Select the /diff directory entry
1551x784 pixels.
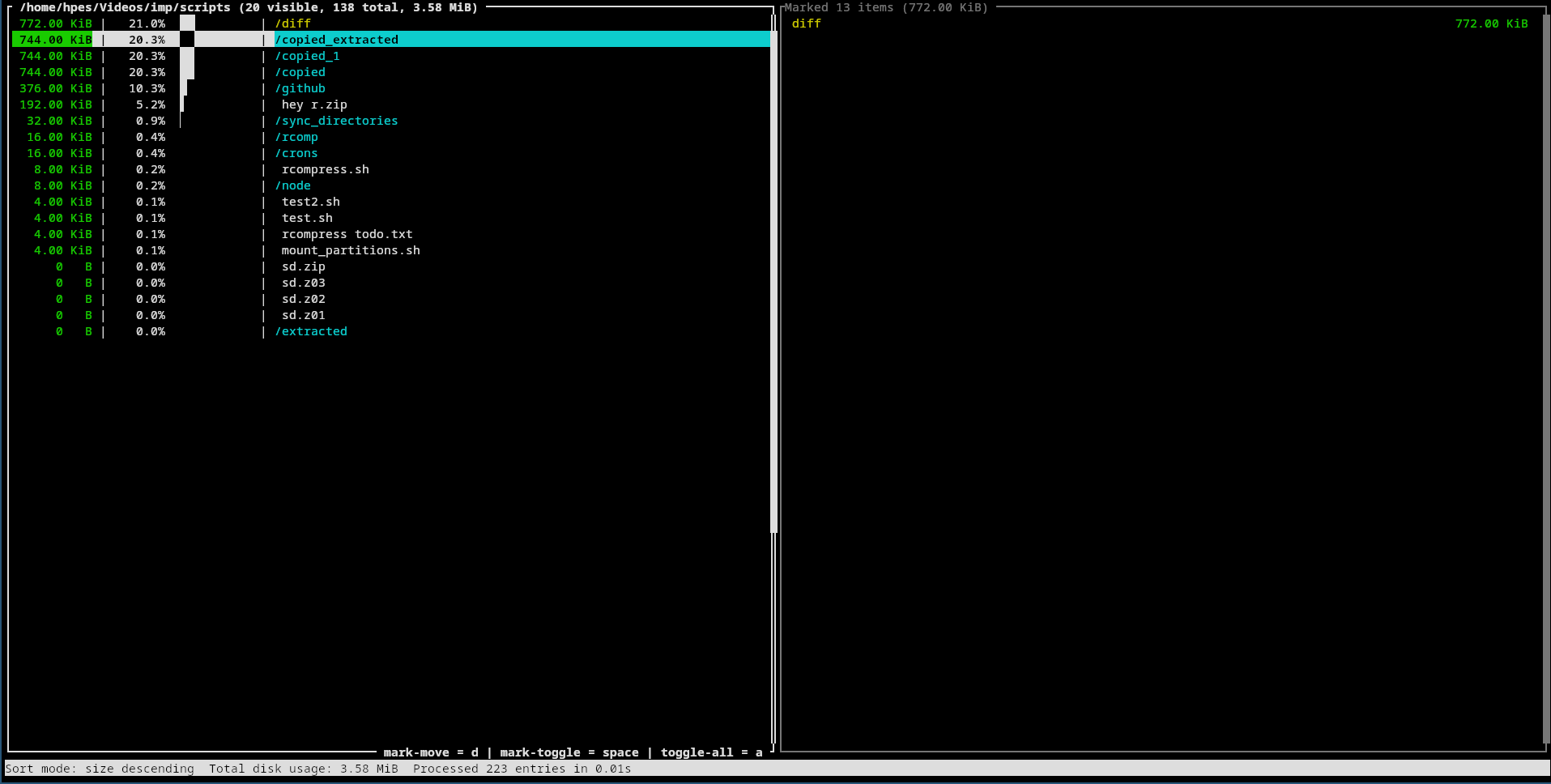292,23
